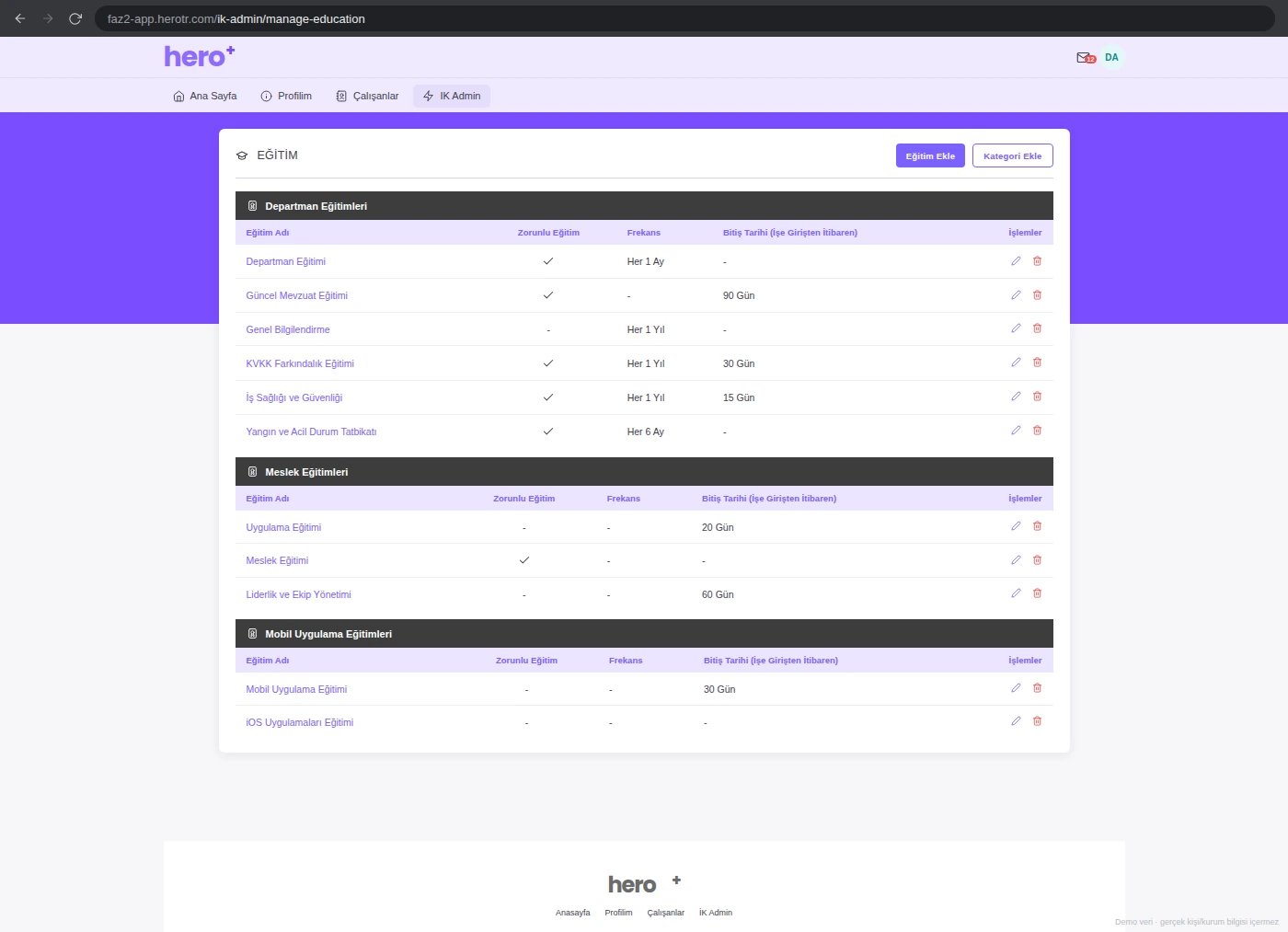Edit Liderlik ve Ekip Yönetimi training
This screenshot has width=1288, height=932.
pos(1016,593)
